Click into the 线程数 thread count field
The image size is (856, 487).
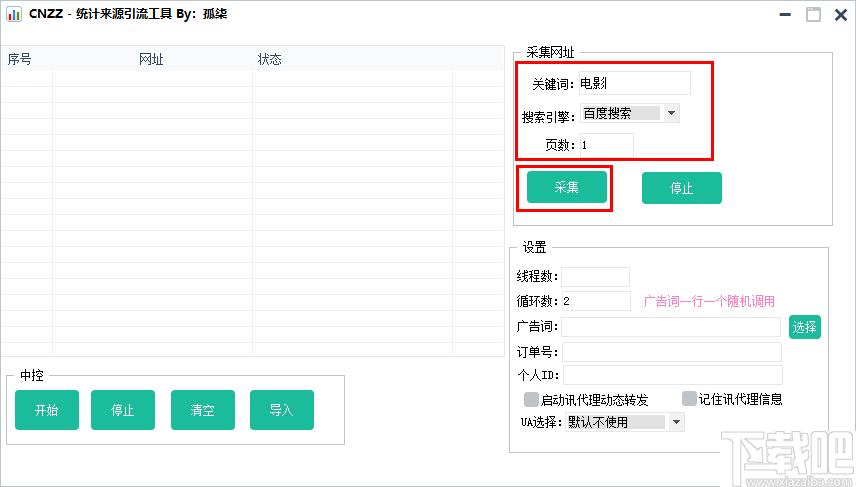coord(596,277)
